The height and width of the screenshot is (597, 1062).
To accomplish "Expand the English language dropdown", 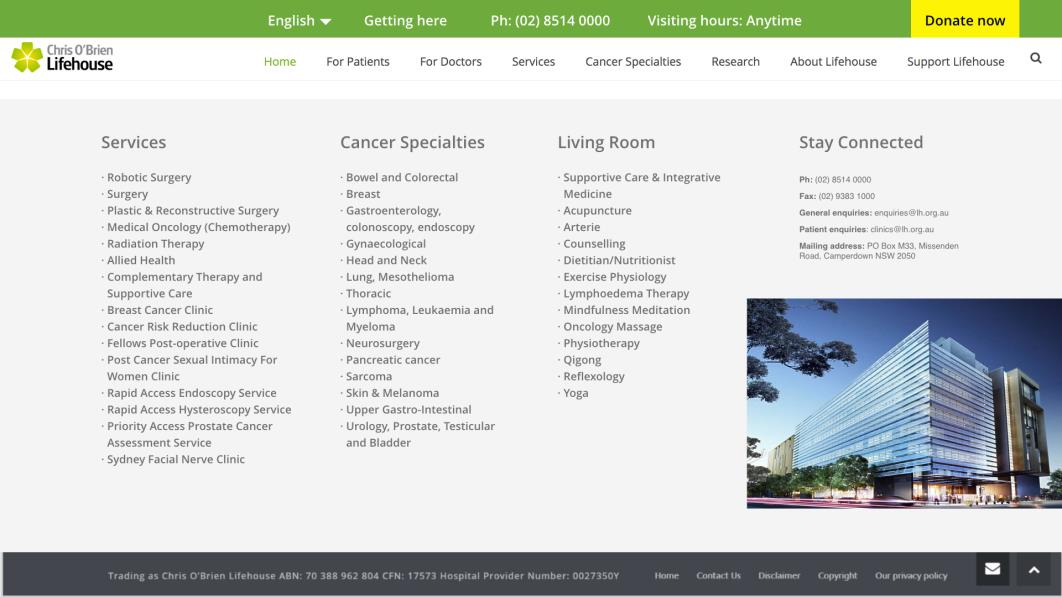I will click(299, 20).
